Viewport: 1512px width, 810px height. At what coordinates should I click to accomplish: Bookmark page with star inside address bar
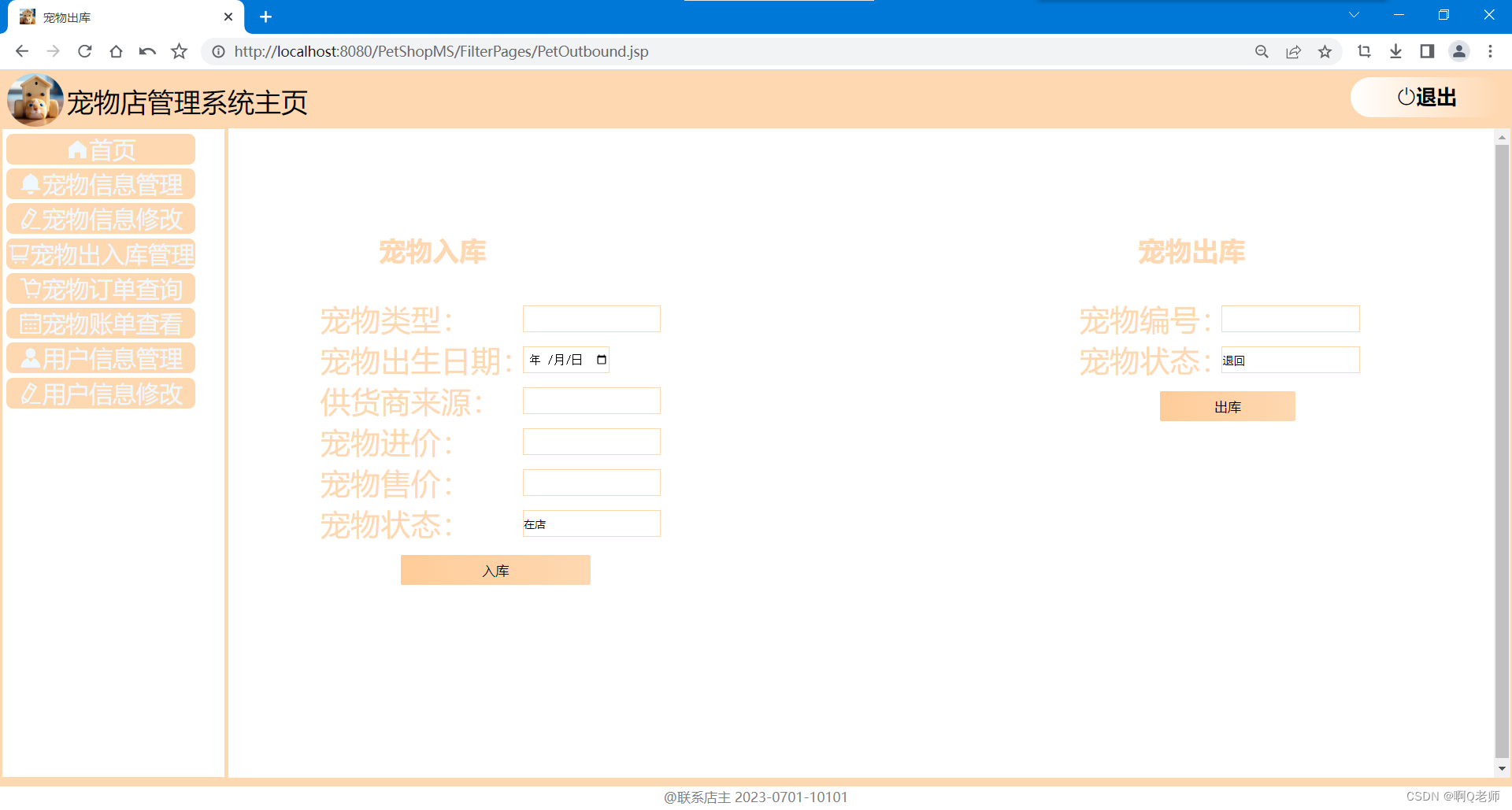(1325, 51)
